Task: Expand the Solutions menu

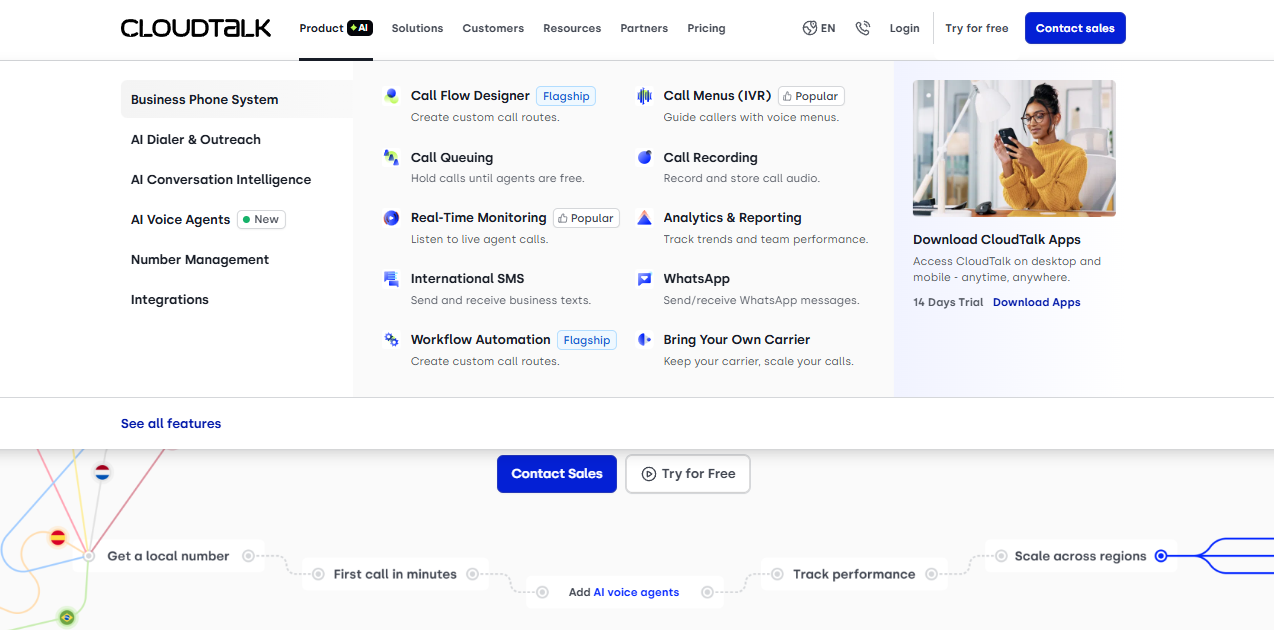Action: (417, 28)
